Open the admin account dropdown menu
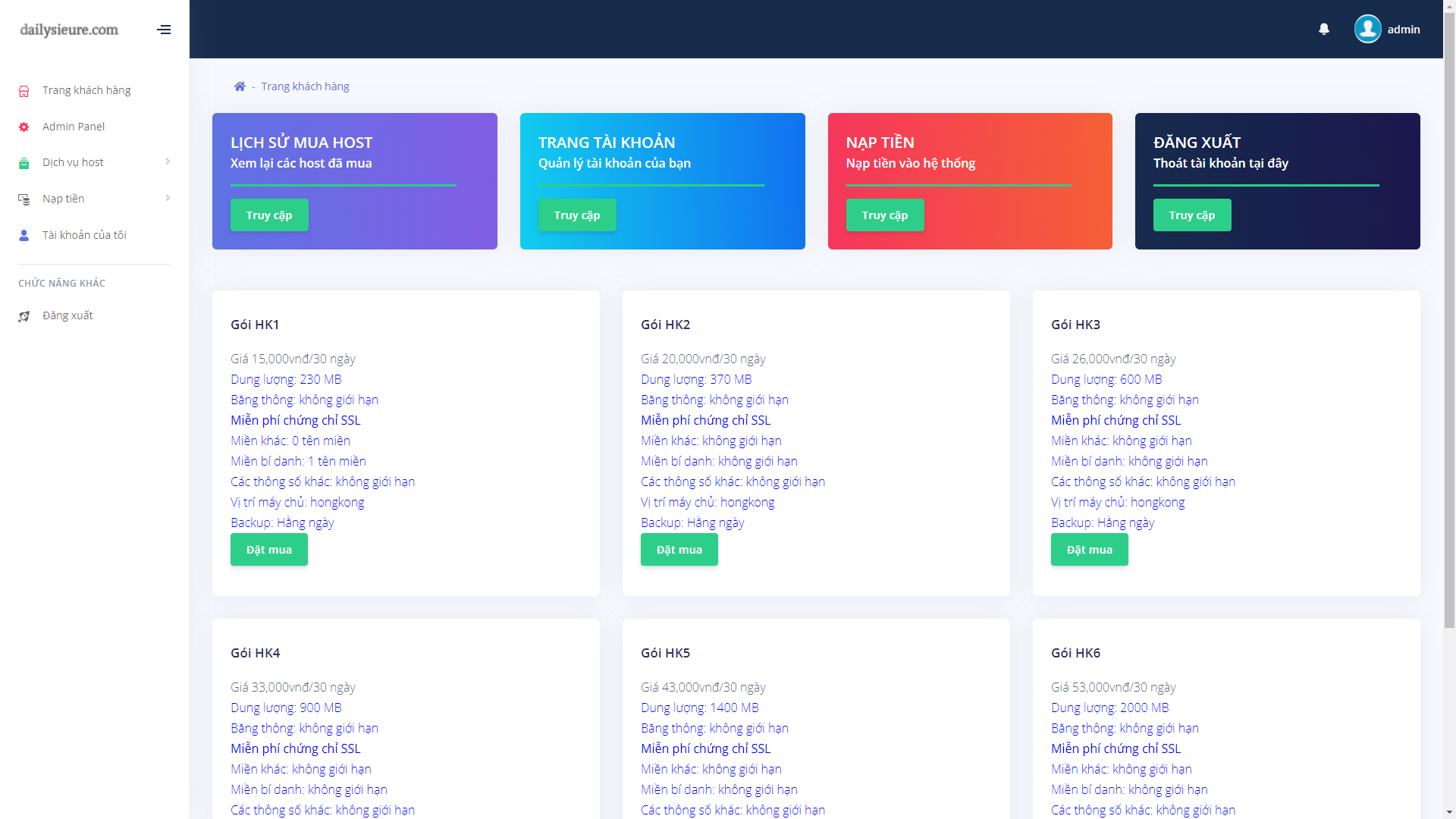Screen dimensions: 1456x819 [1403, 30]
